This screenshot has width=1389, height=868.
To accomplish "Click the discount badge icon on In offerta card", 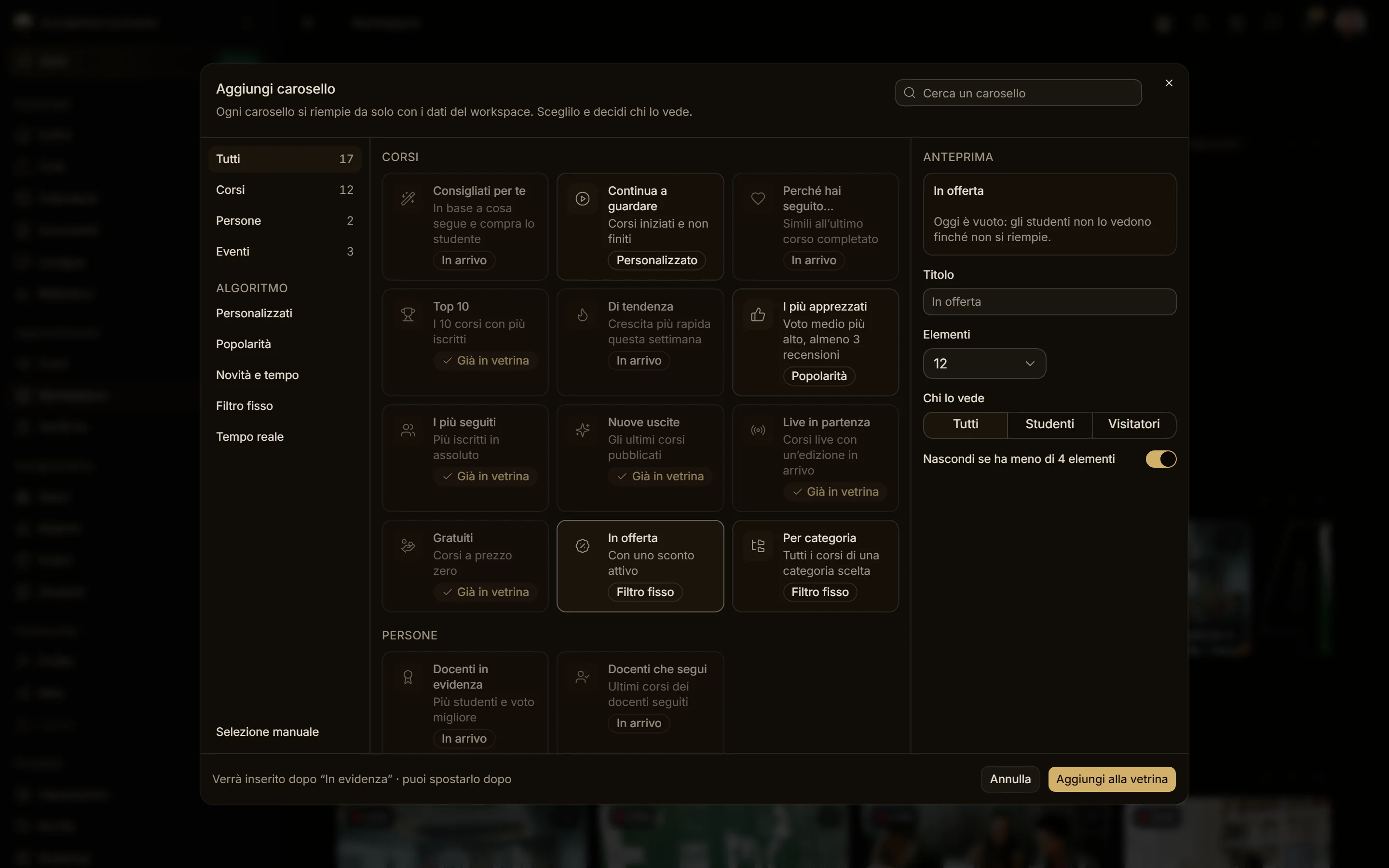I will tap(583, 546).
